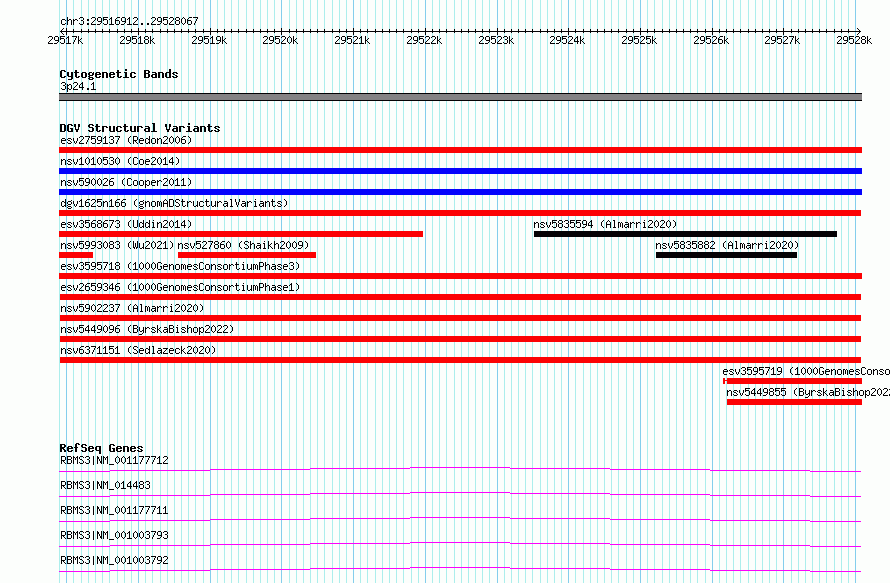
Task: Click the short red nsv5993083 bar
Action: click(76, 255)
